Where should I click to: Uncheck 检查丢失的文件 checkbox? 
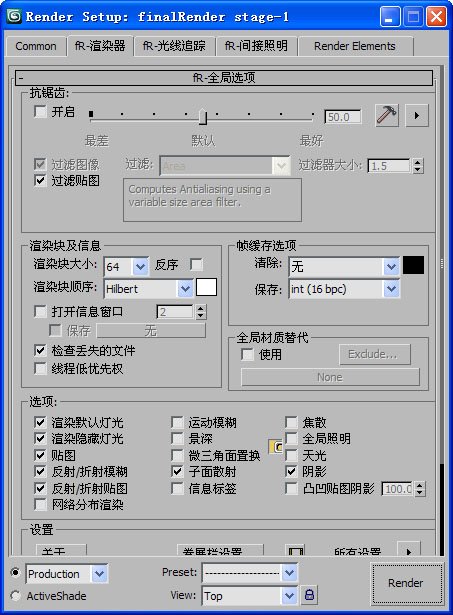click(40, 350)
